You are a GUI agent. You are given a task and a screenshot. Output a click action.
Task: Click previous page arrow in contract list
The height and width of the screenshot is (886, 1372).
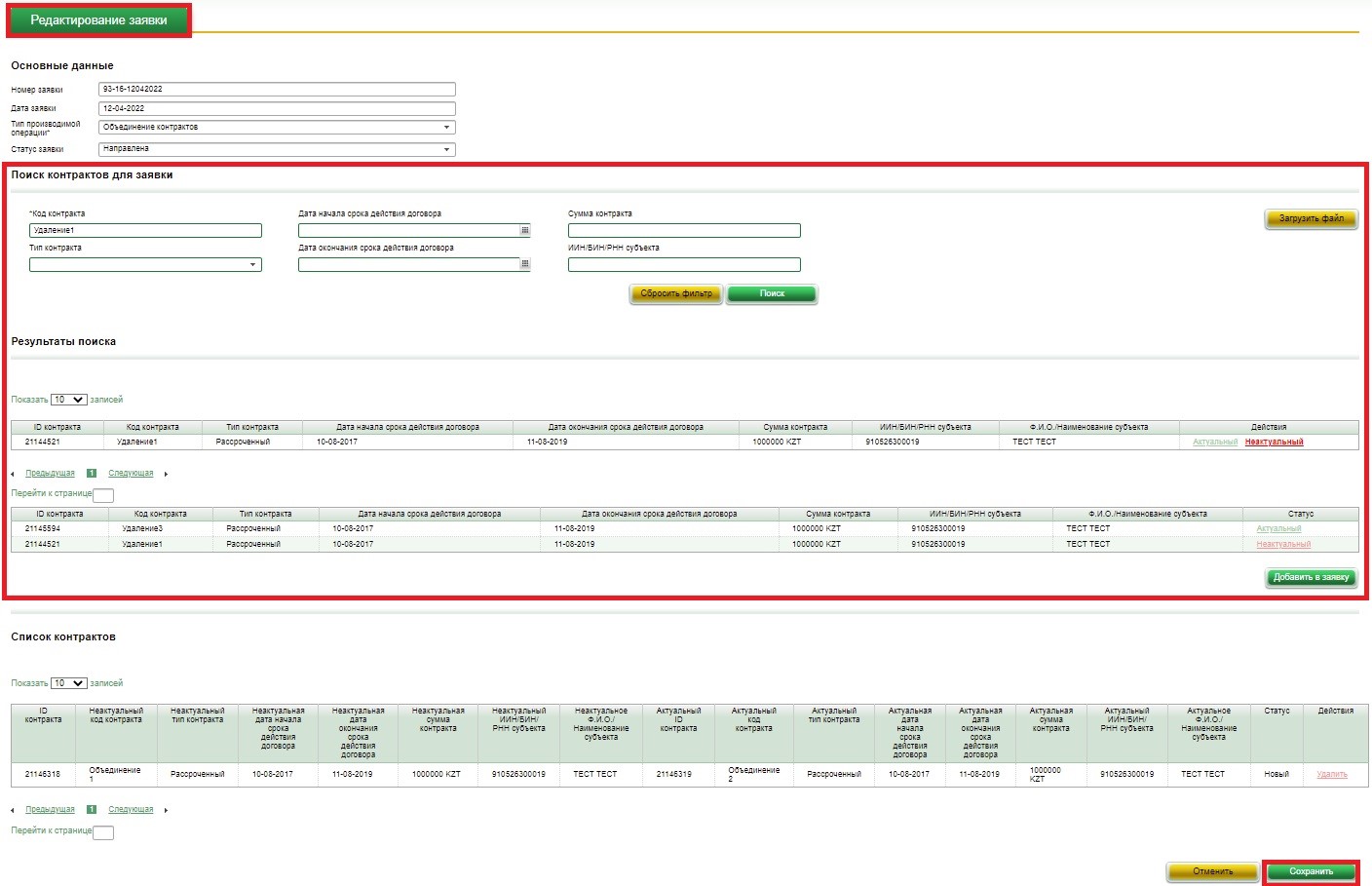13,810
